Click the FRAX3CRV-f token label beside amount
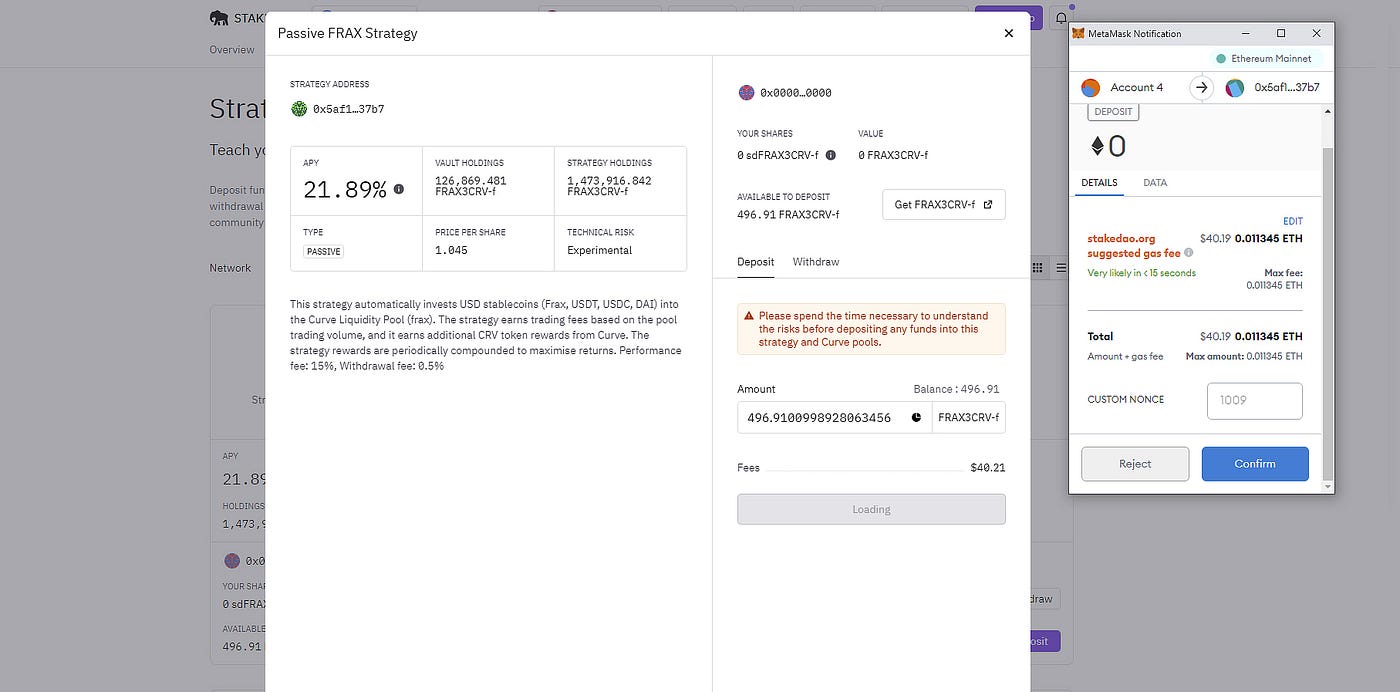This screenshot has width=1400, height=692. pyautogui.click(x=969, y=418)
